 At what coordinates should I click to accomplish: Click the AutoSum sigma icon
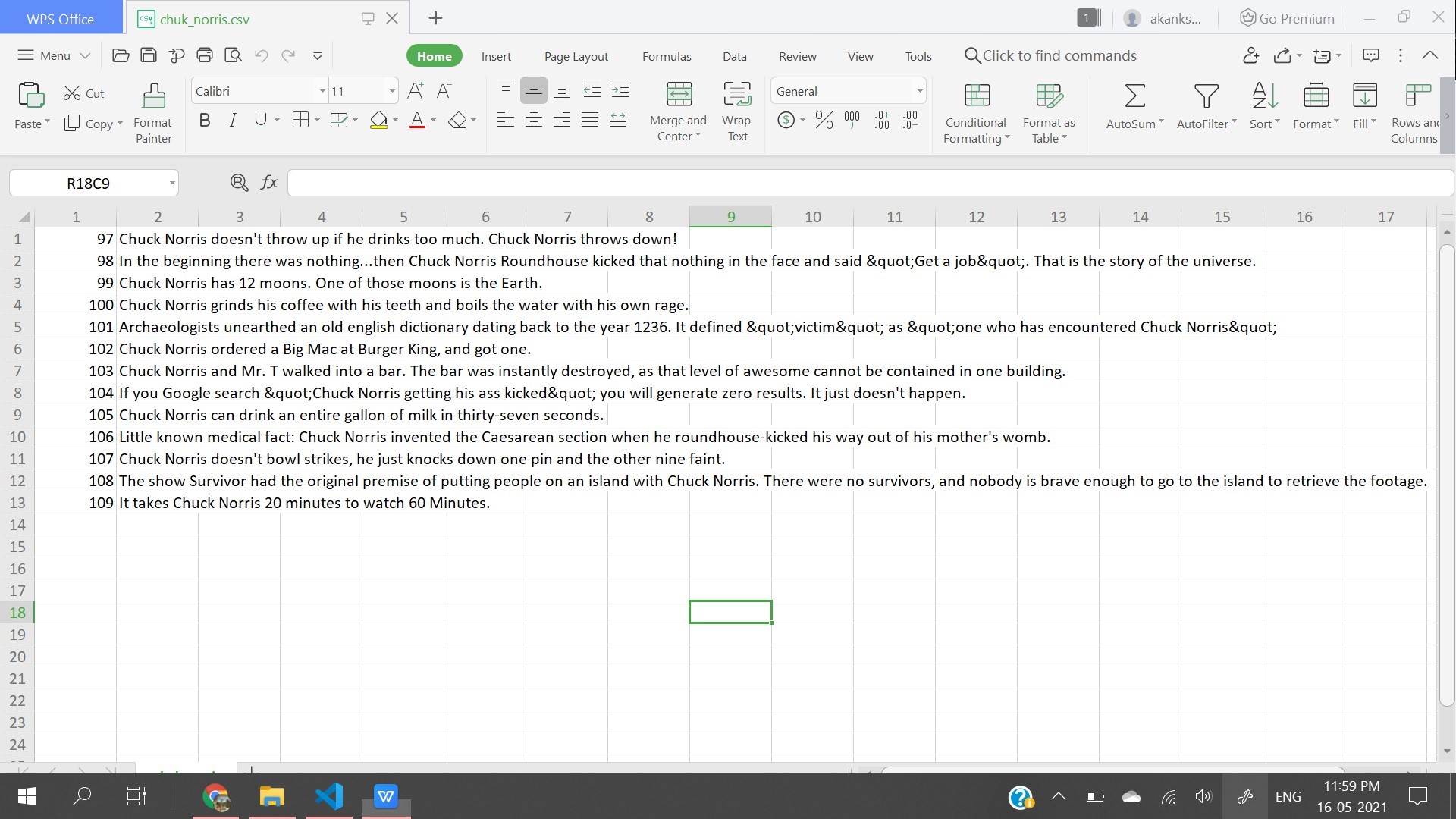click(x=1134, y=96)
